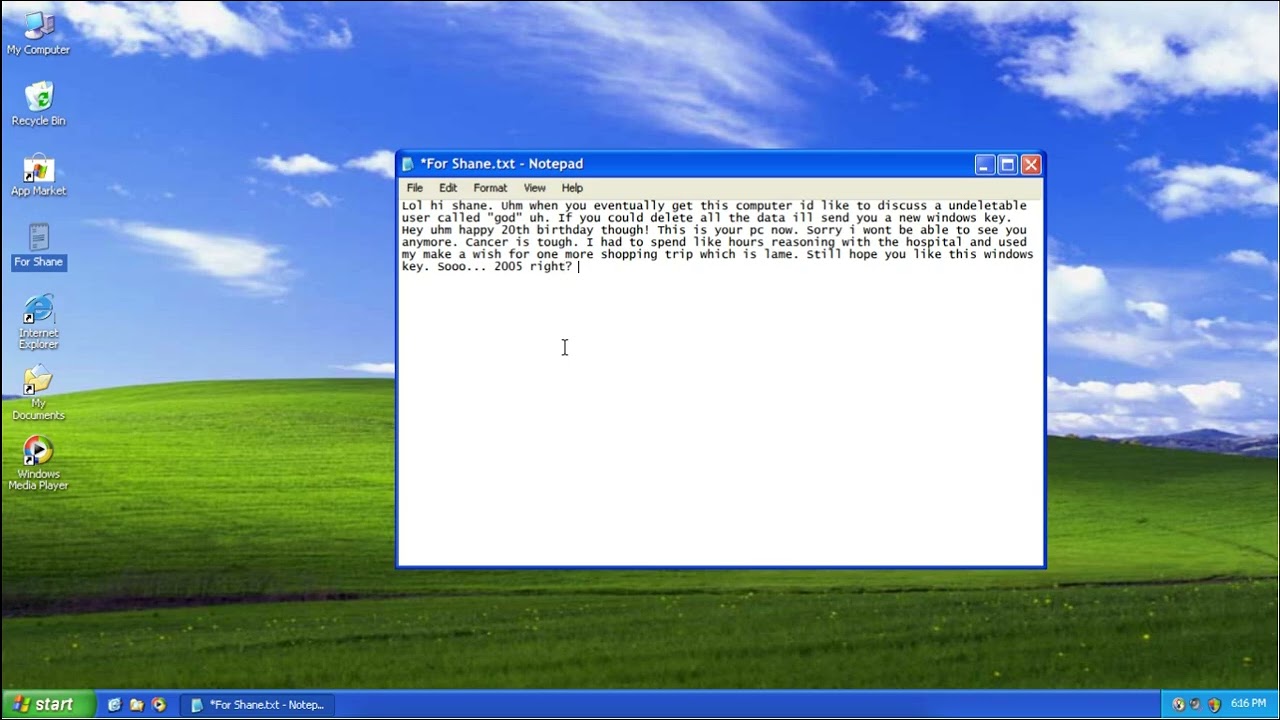Launch App Market desktop shortcut
This screenshot has height=720, width=1280.
point(38,175)
